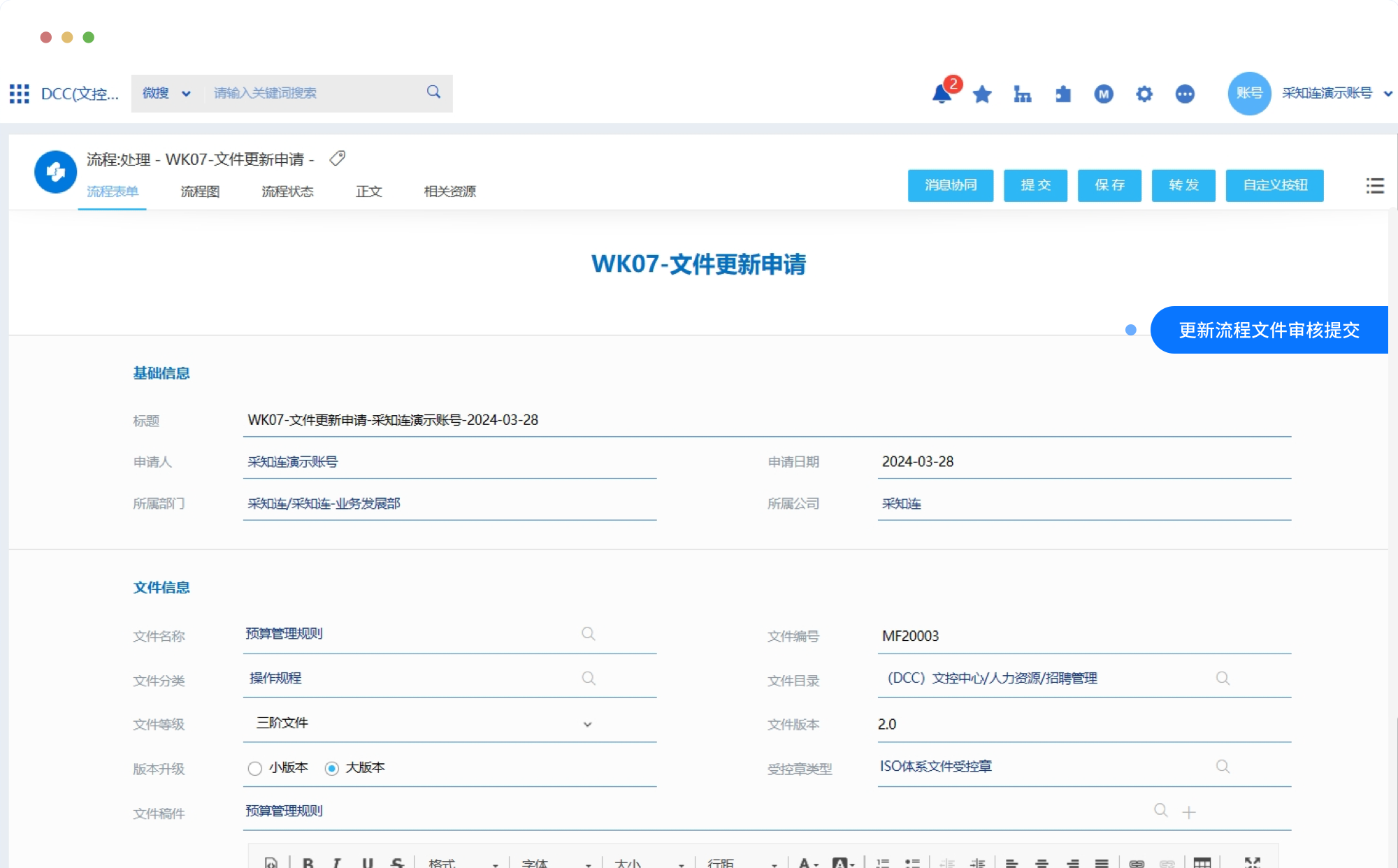
Task: Open the app grid launcher icon
Action: point(20,94)
